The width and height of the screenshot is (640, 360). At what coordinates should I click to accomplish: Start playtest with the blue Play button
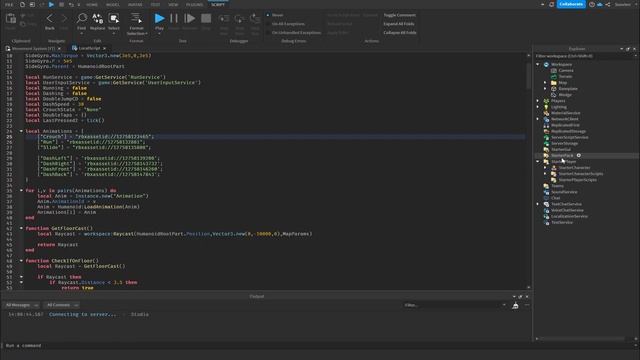tap(159, 18)
